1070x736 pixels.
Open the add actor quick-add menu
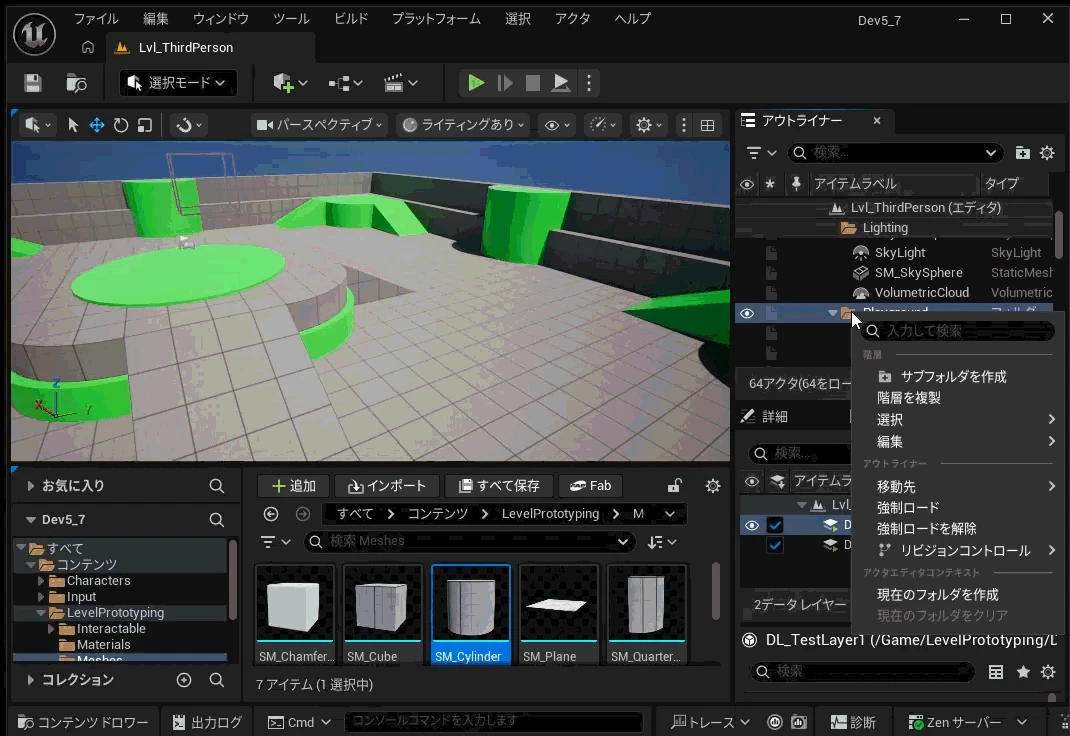pos(290,83)
